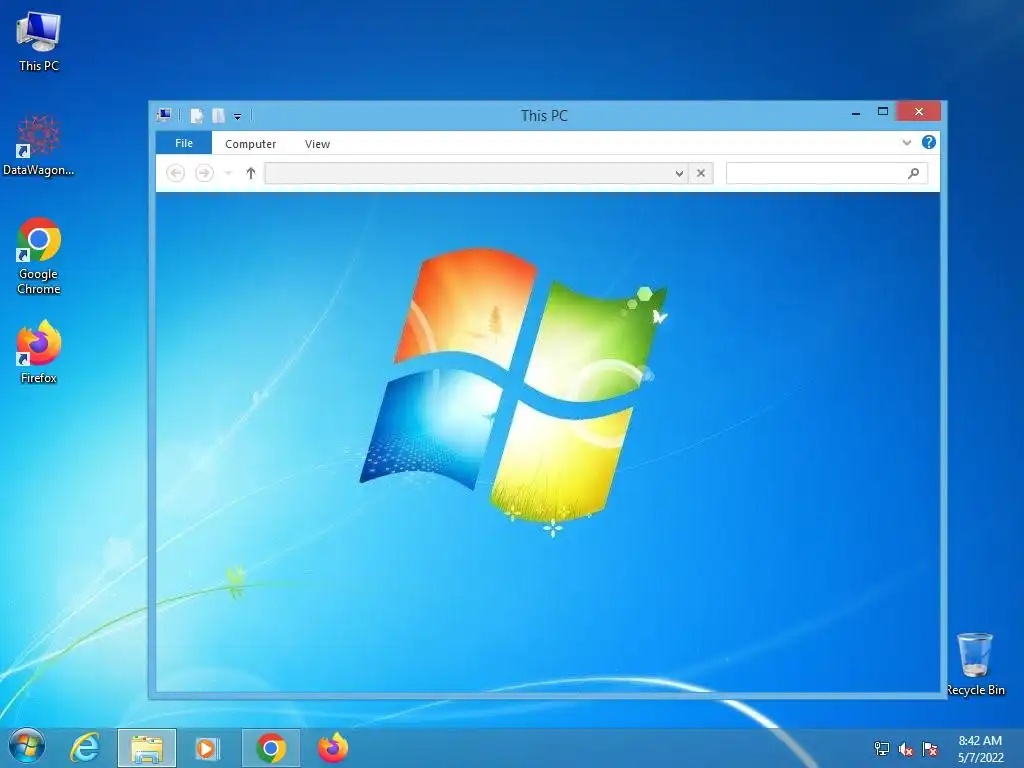The image size is (1024, 768).
Task: Open the DataWagon desktop shortcut
Action: (x=39, y=146)
